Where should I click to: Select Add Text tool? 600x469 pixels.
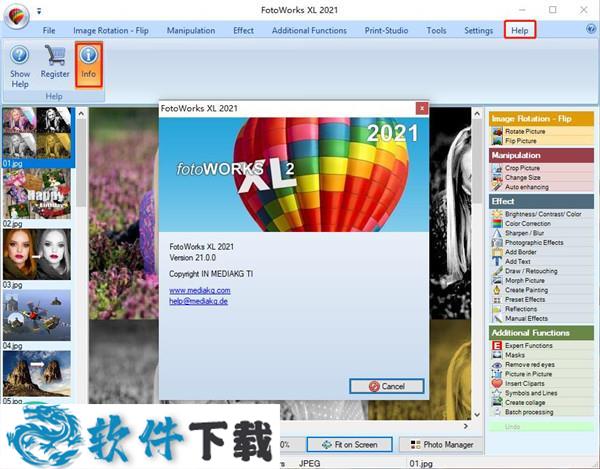519,261
